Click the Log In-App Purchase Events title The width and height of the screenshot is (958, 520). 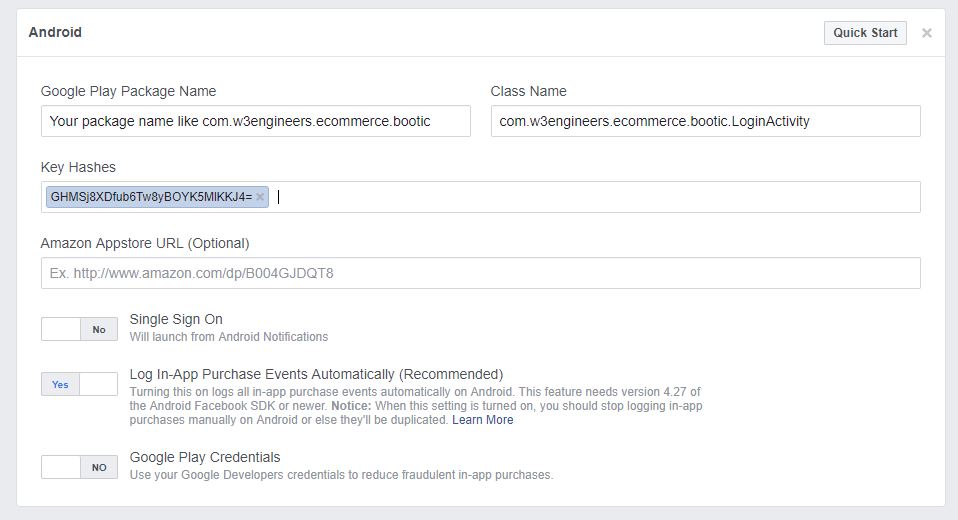316,375
